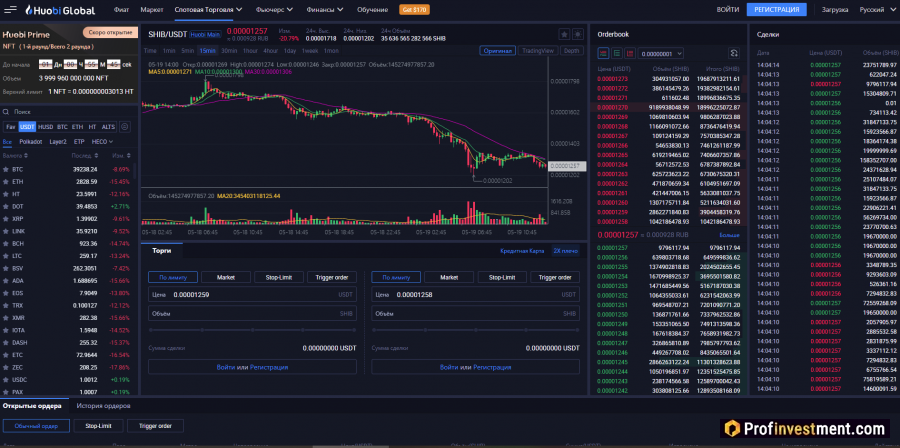Favorite ETH using its star icon

[6, 182]
